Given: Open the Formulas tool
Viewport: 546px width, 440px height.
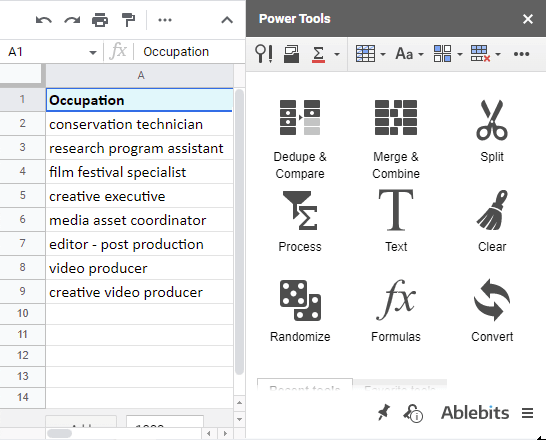Looking at the screenshot, I should (x=396, y=311).
